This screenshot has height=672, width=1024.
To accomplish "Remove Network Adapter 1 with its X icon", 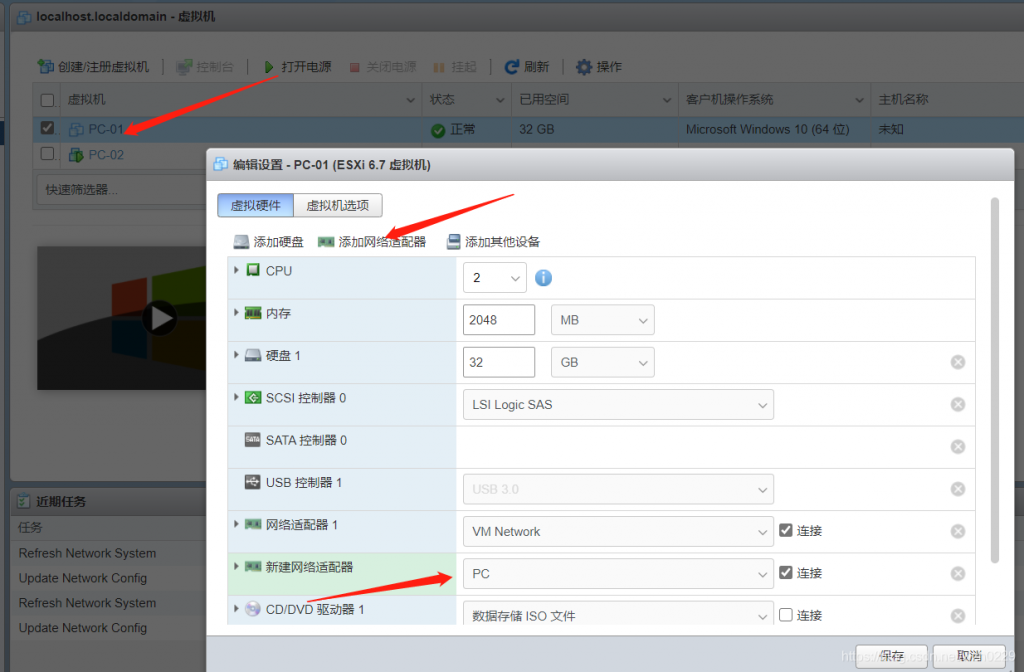I will [958, 532].
